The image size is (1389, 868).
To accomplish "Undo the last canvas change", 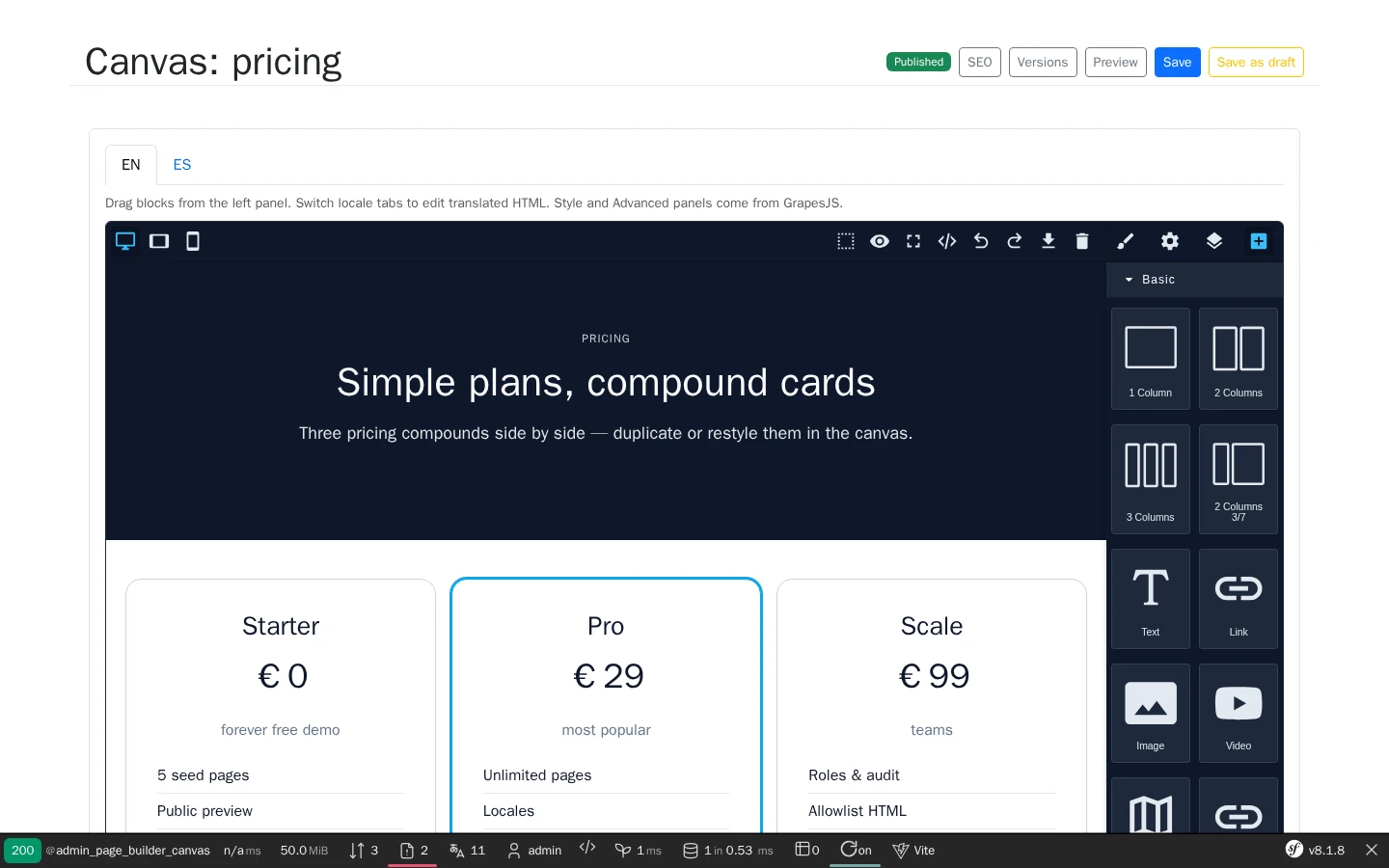I will pos(981,241).
